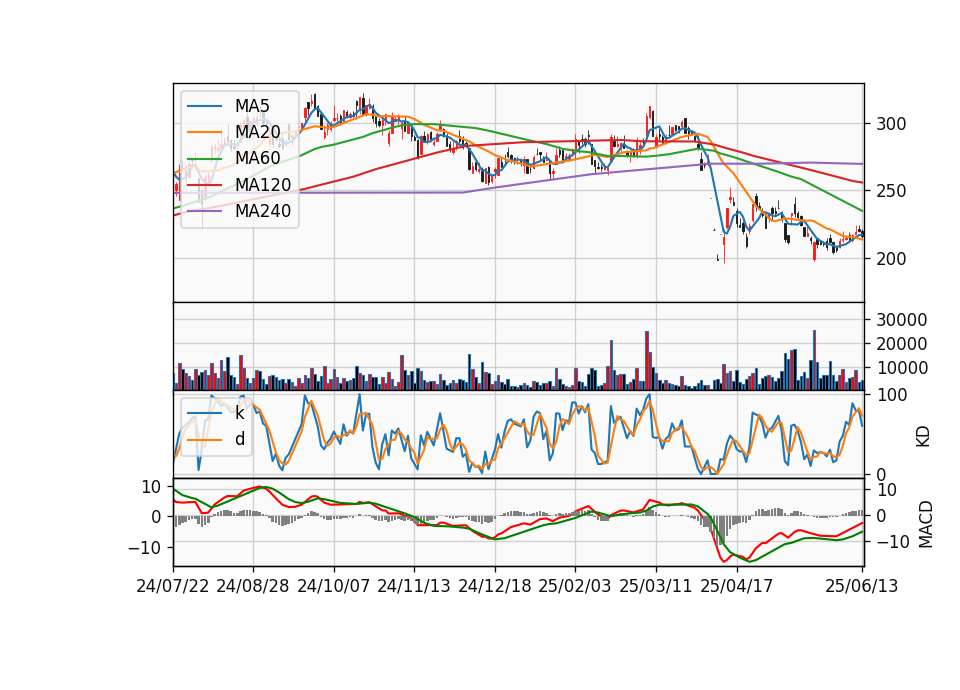Viewport: 960px width, 690px height.
Task: Click the MA5 legend label
Action: (252, 106)
